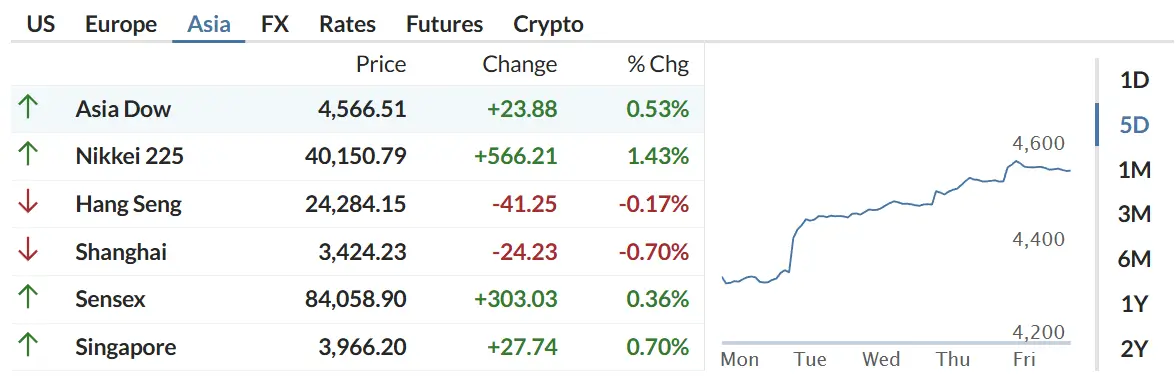Switch to the Rates tab
Image resolution: width=1176 pixels, height=388 pixels.
click(347, 24)
